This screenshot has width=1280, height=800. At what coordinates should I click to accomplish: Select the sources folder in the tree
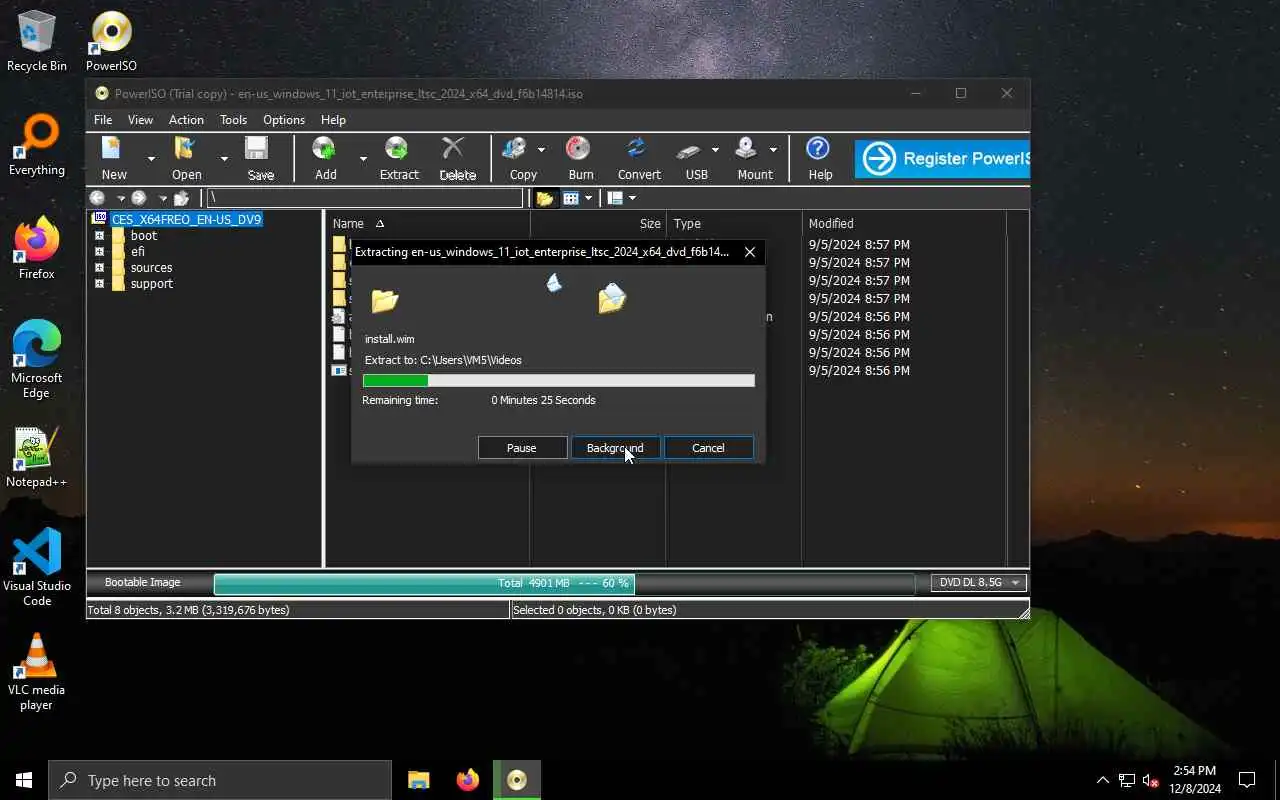click(x=151, y=268)
